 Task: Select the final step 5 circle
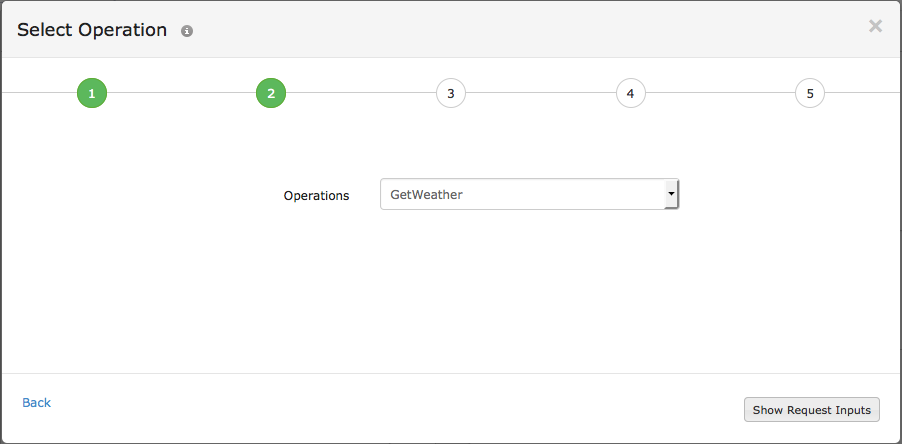(x=810, y=94)
